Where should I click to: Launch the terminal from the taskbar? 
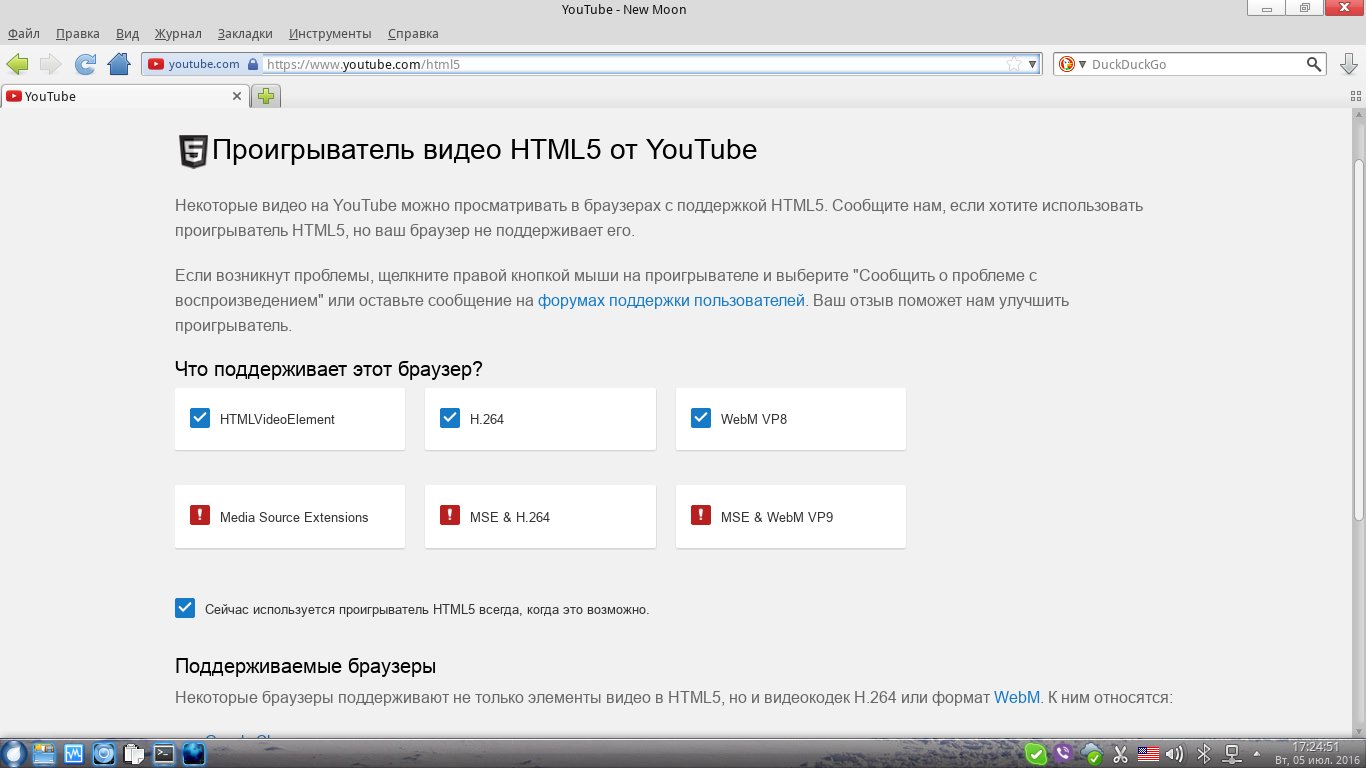[x=163, y=753]
